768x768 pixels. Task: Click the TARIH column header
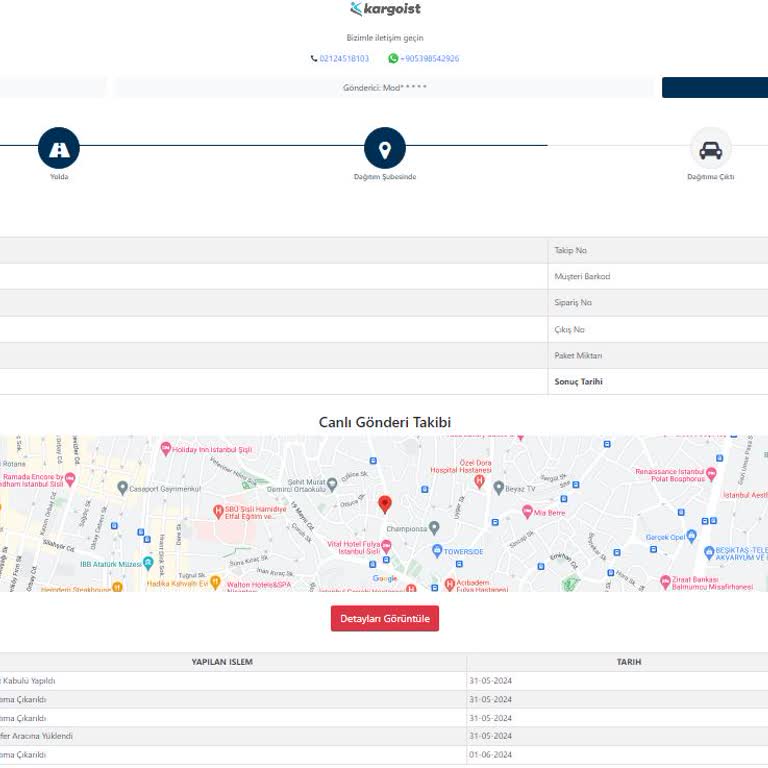pos(628,662)
